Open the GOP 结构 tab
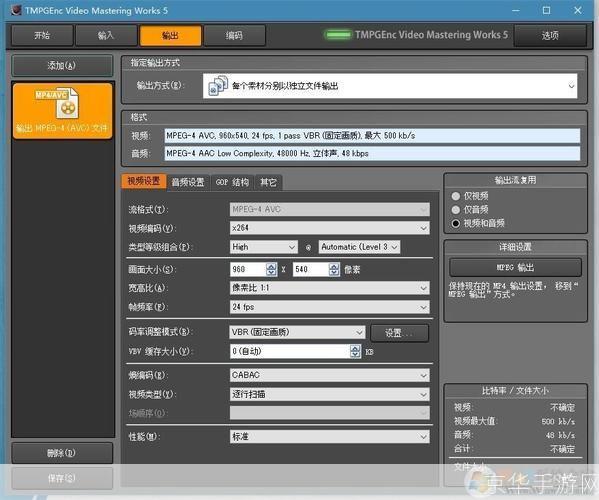 point(232,182)
